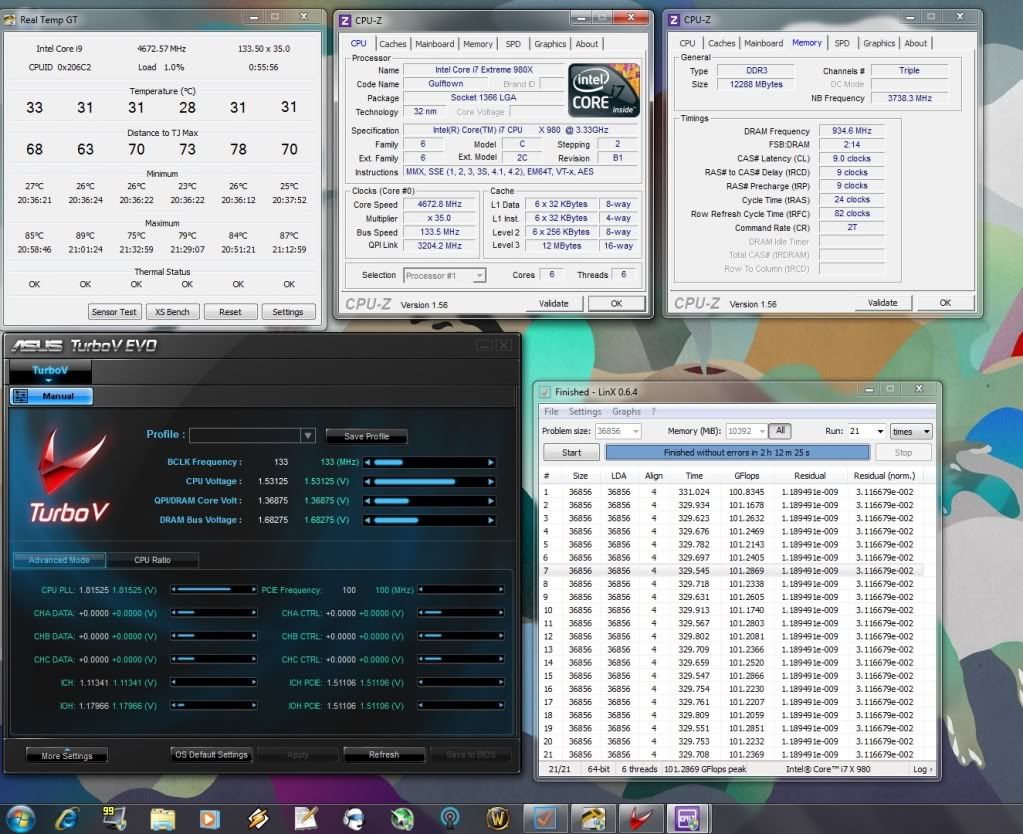Screen dimensions: 1023x834
Task: Click the GFlops column header
Action: [746, 476]
